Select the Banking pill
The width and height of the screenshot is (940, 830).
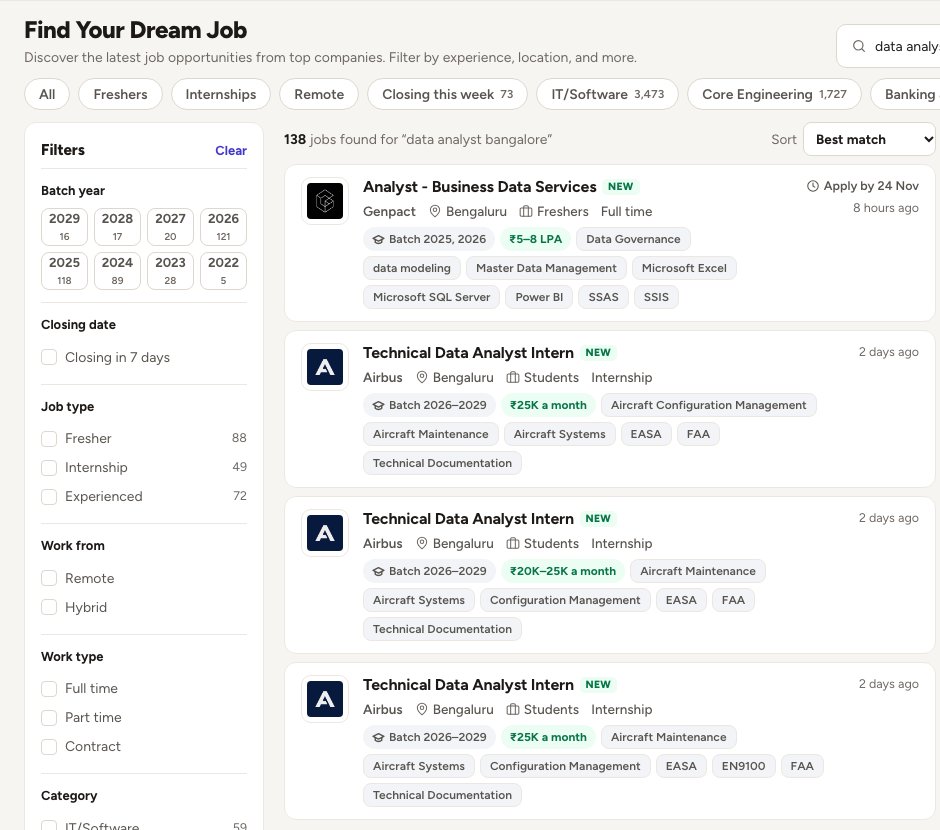[x=905, y=94]
